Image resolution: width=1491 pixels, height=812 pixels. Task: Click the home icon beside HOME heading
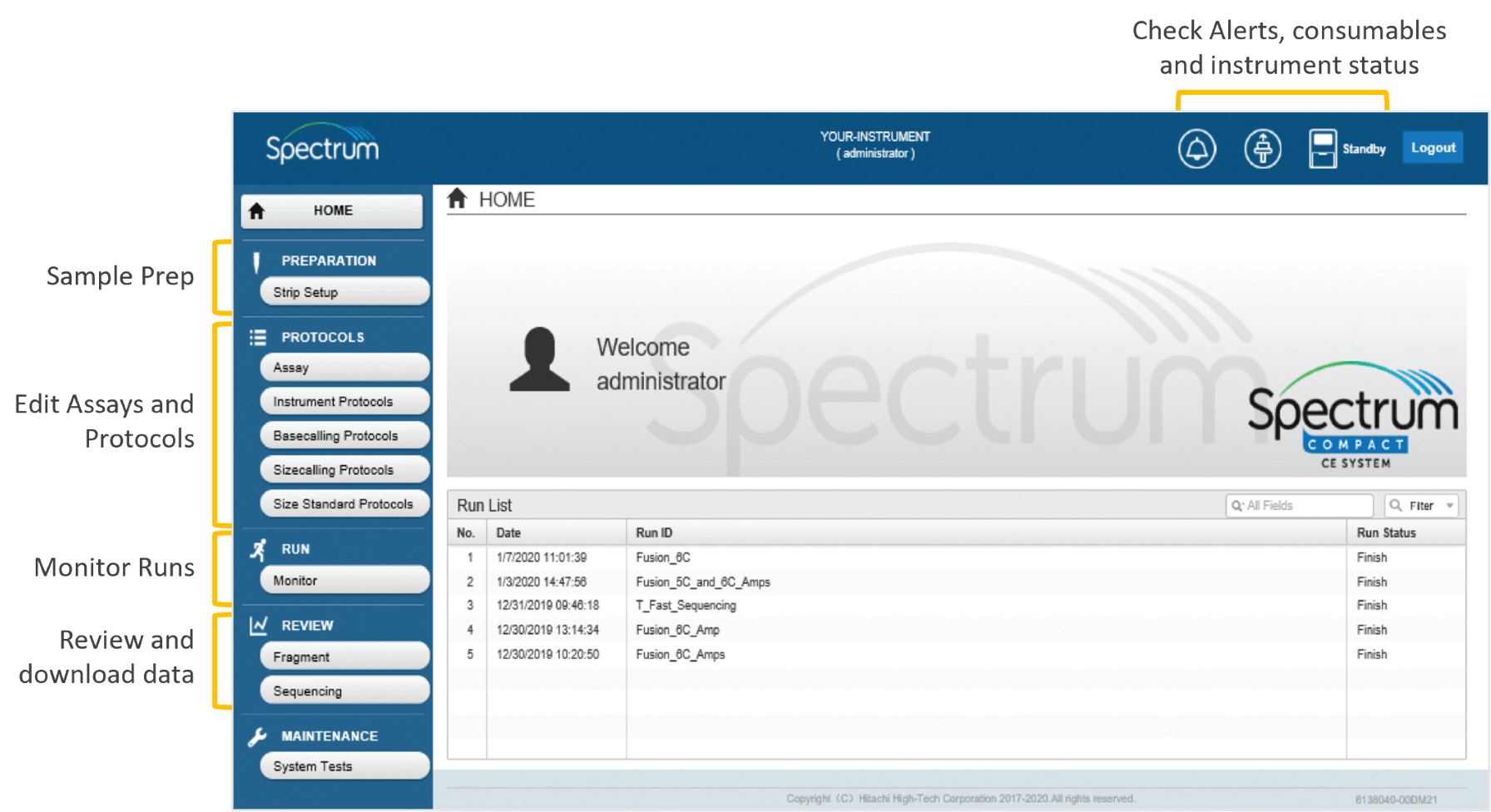(457, 199)
